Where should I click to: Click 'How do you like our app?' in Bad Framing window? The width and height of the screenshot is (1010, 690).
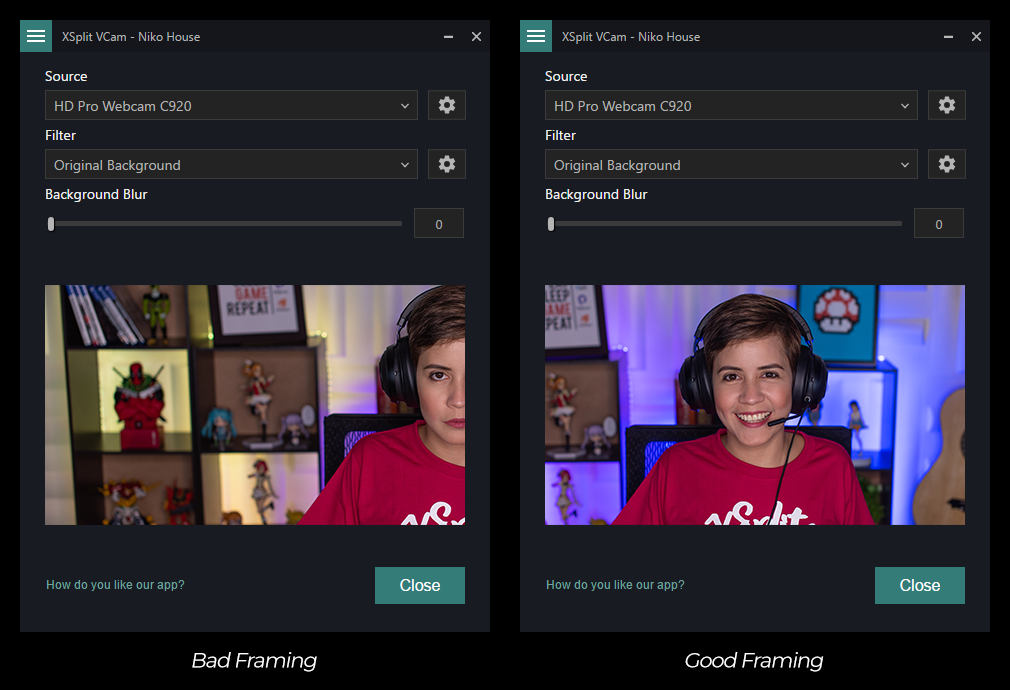point(115,585)
